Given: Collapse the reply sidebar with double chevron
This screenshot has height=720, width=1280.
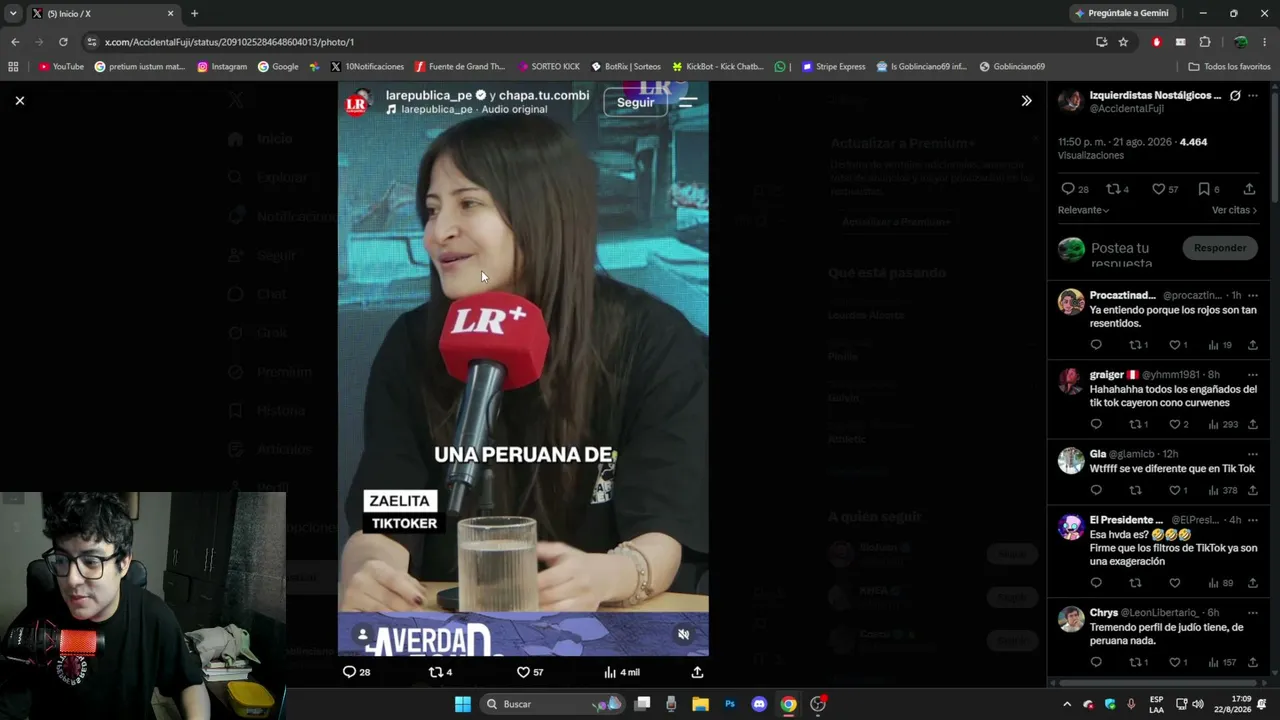Looking at the screenshot, I should 1026,101.
